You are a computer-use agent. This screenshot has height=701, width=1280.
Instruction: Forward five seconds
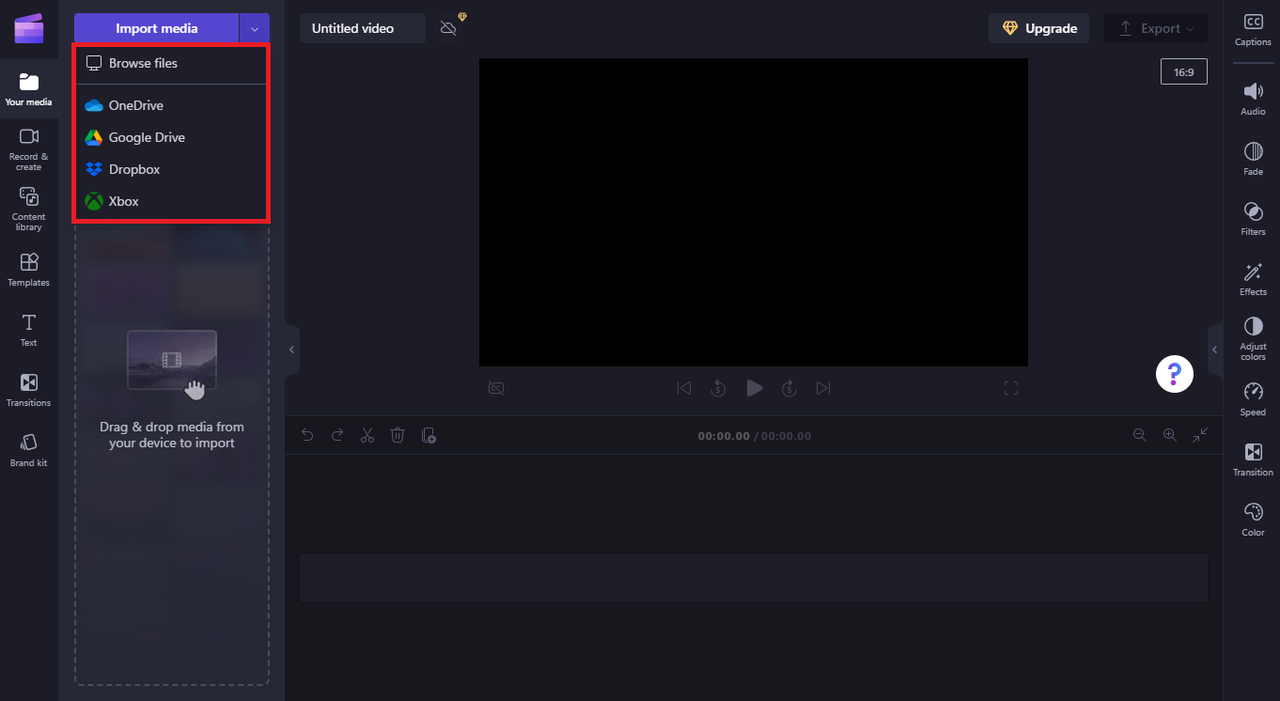tap(789, 388)
